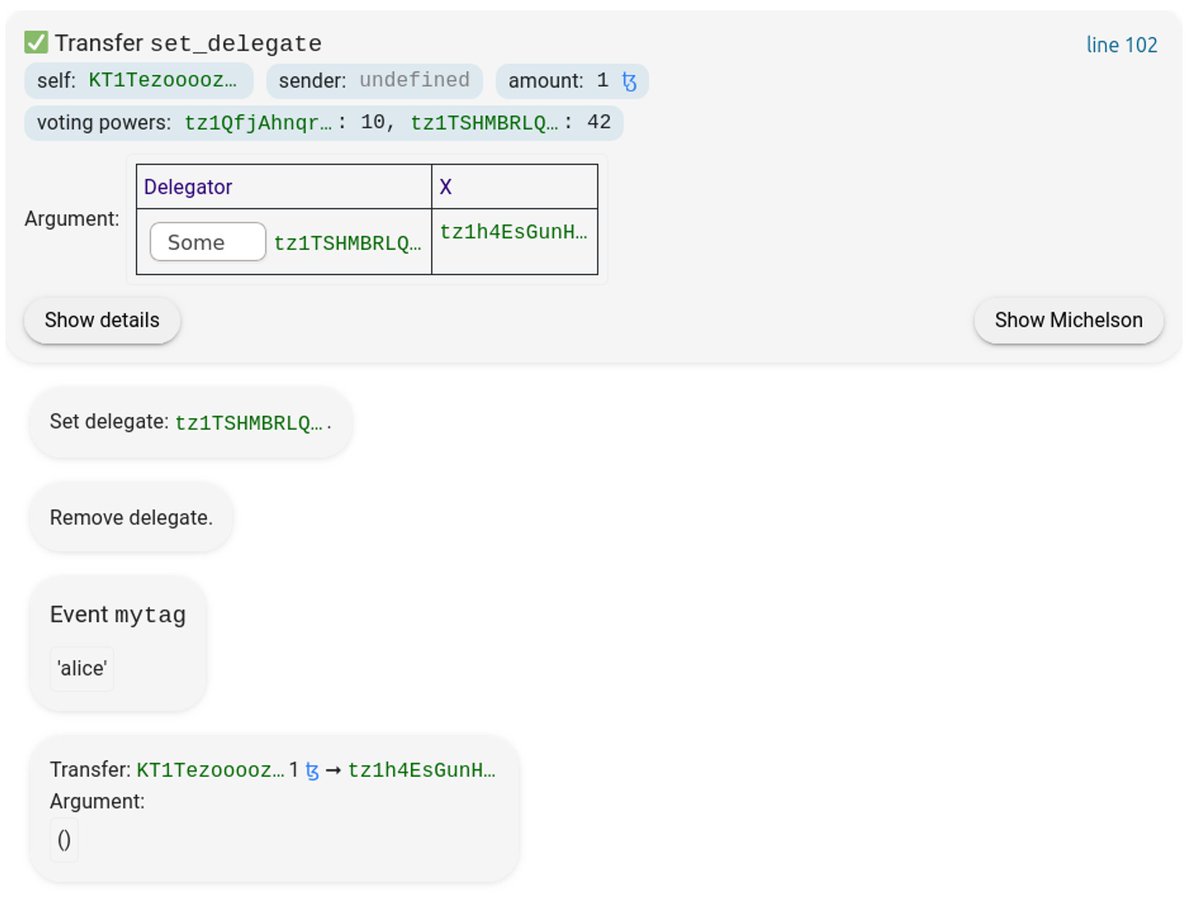The image size is (1200, 902).
Task: Click the Transfer set_delegate title
Action: click(188, 44)
